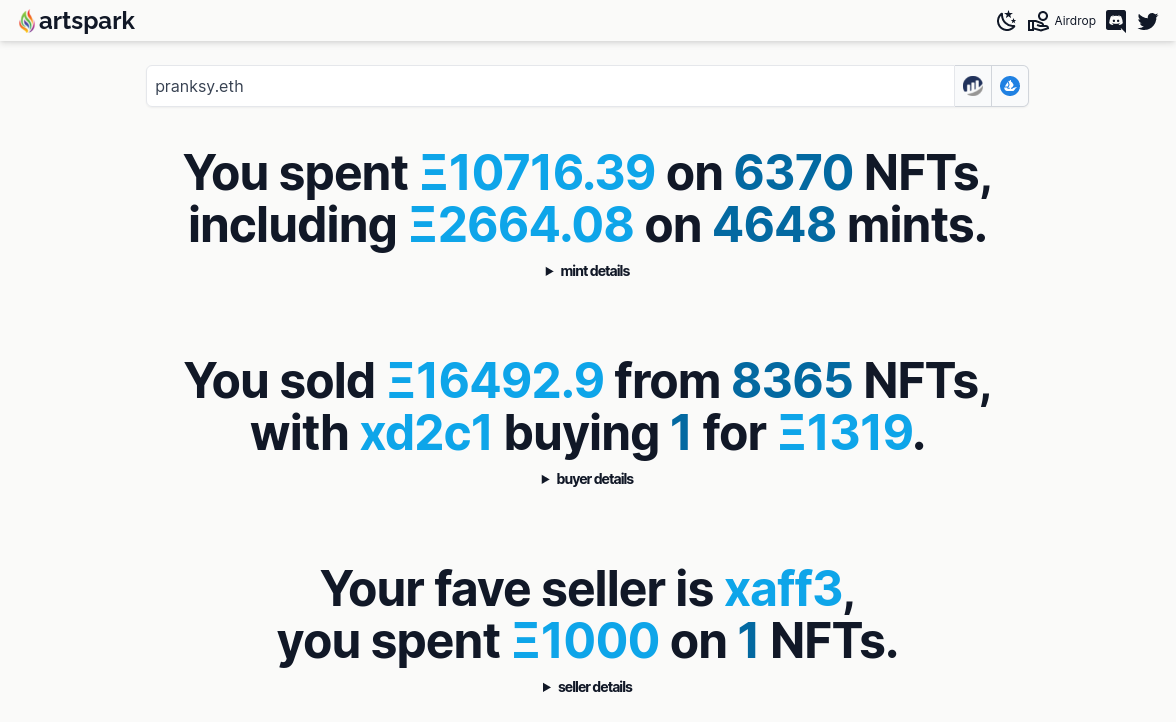This screenshot has width=1176, height=722.
Task: Toggle dark mode with the moon icon
Action: point(1007,21)
